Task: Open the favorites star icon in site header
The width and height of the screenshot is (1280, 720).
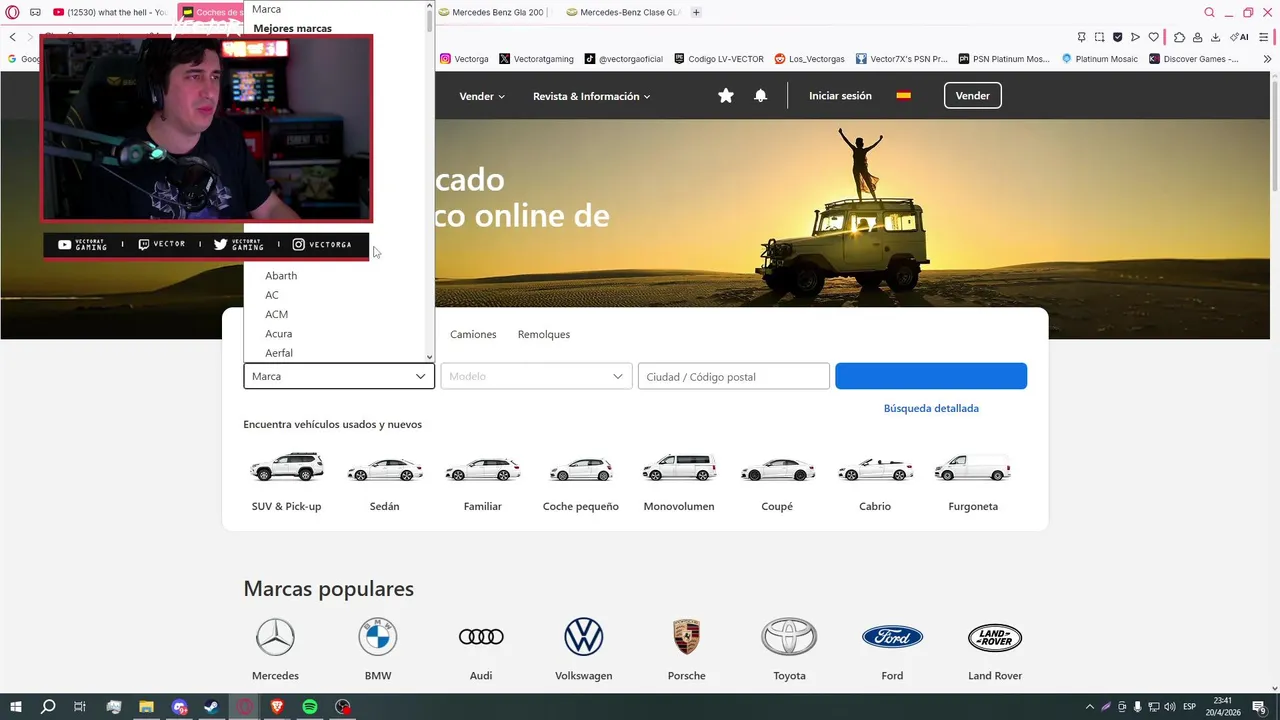Action: (x=726, y=96)
